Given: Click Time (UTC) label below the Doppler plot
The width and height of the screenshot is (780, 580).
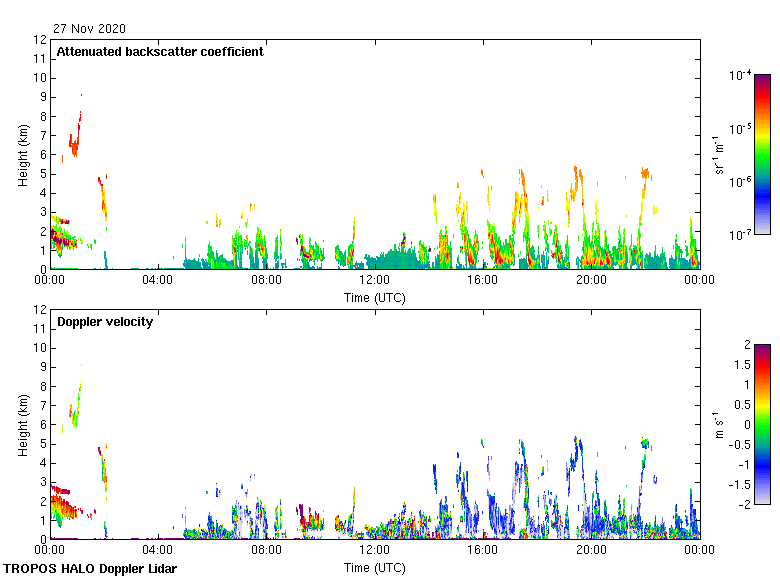Looking at the screenshot, I should click(x=374, y=567).
